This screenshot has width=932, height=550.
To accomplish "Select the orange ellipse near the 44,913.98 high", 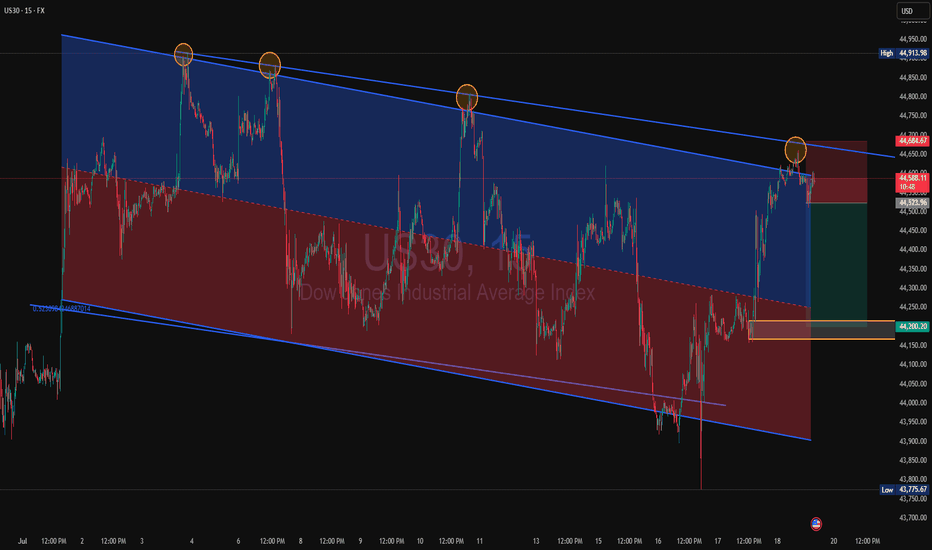I will click(184, 55).
